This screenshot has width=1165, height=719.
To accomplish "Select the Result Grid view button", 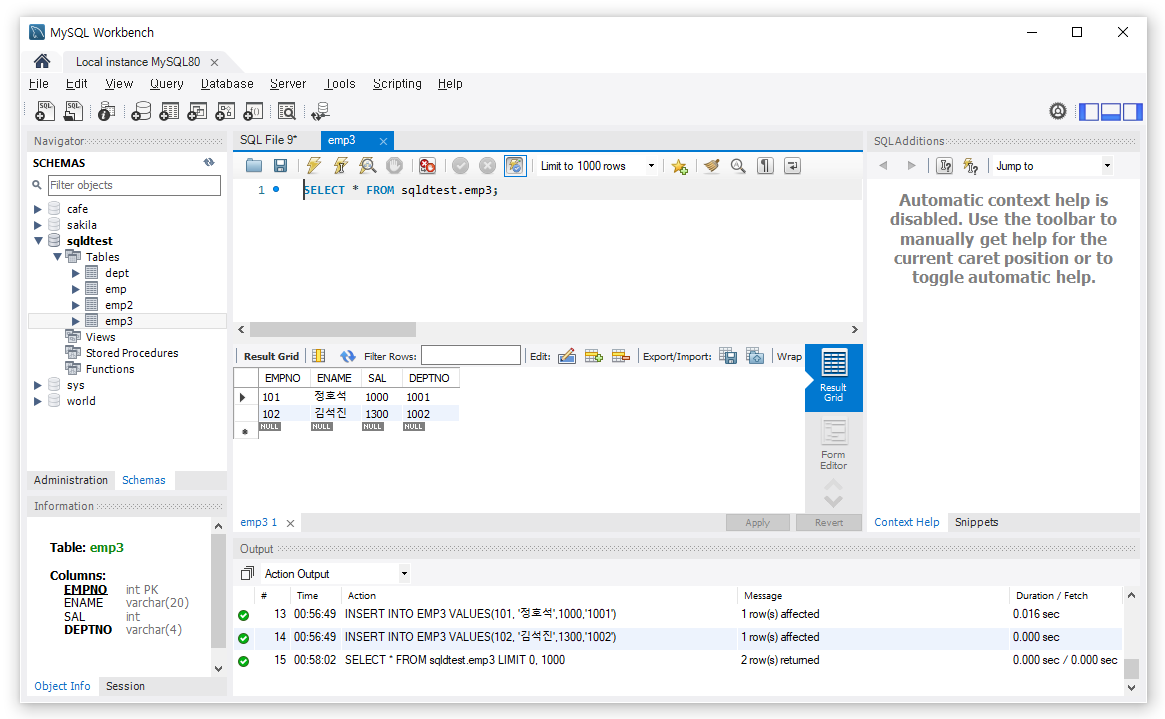I will pos(834,377).
